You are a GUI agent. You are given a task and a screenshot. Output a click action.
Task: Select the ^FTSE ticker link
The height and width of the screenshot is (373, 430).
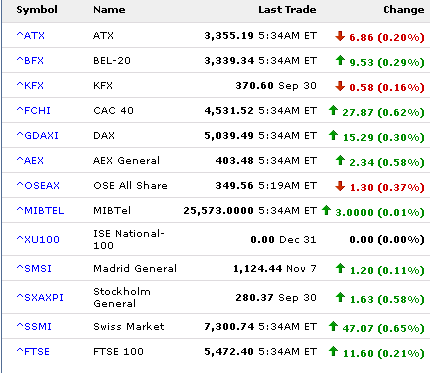pyautogui.click(x=33, y=351)
